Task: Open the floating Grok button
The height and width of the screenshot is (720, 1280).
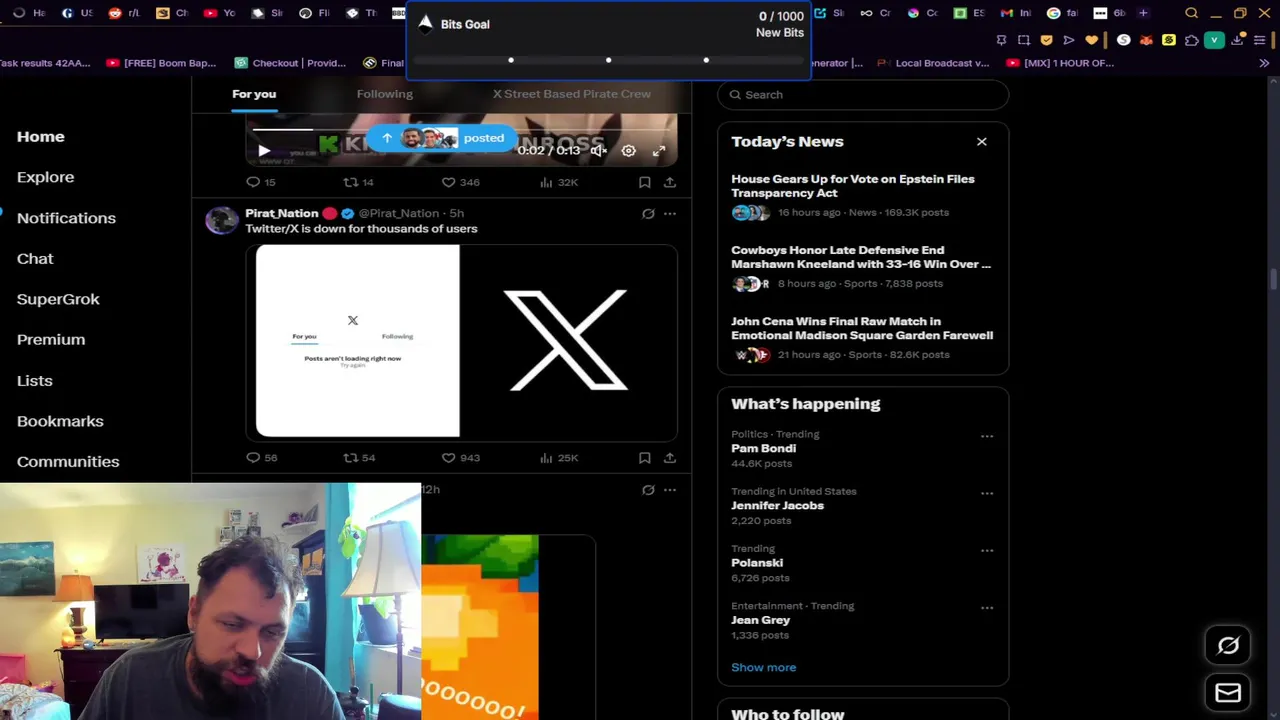Action: click(1228, 646)
